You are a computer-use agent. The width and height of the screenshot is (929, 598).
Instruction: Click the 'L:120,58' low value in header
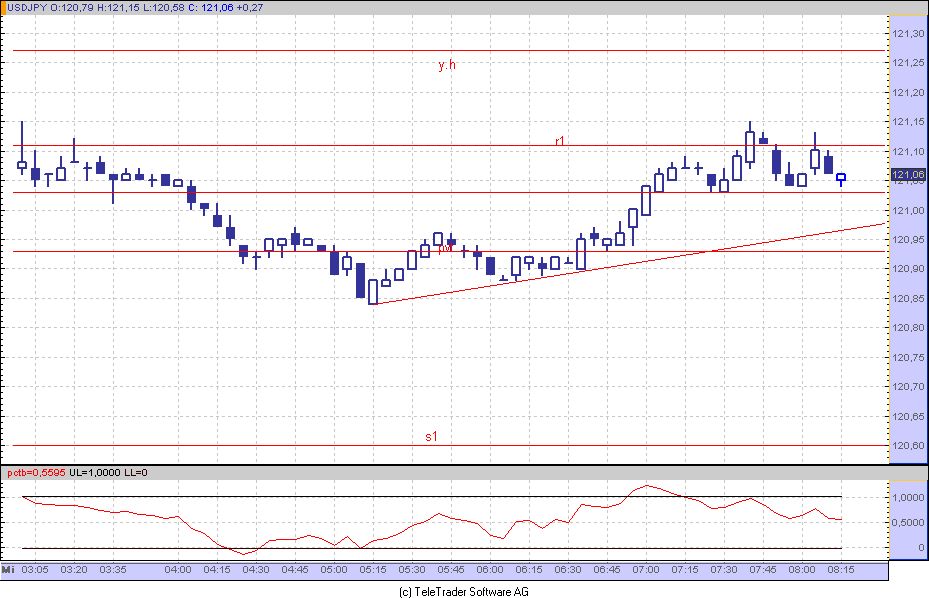coord(162,8)
